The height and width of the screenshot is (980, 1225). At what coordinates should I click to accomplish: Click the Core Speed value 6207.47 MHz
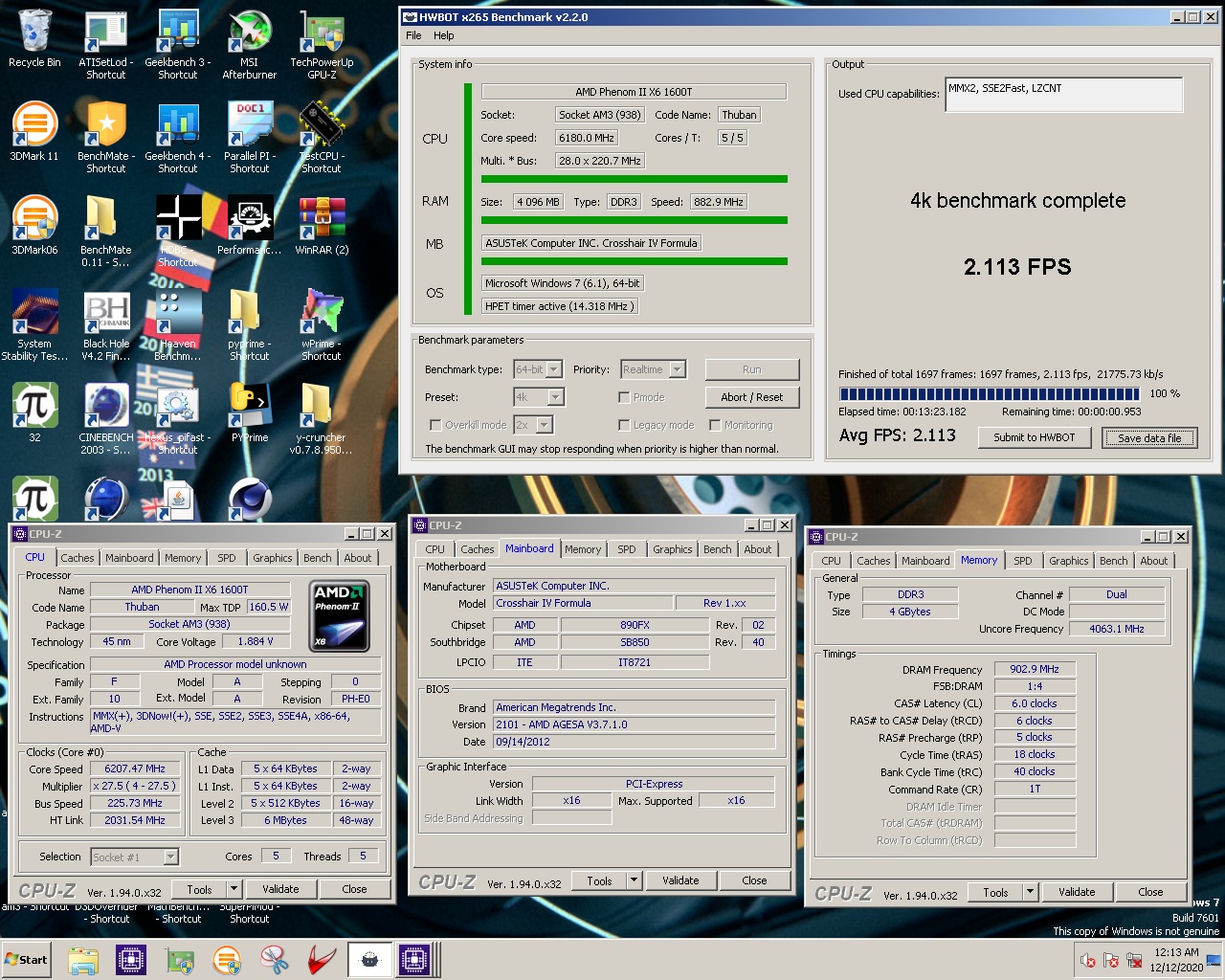click(135, 768)
